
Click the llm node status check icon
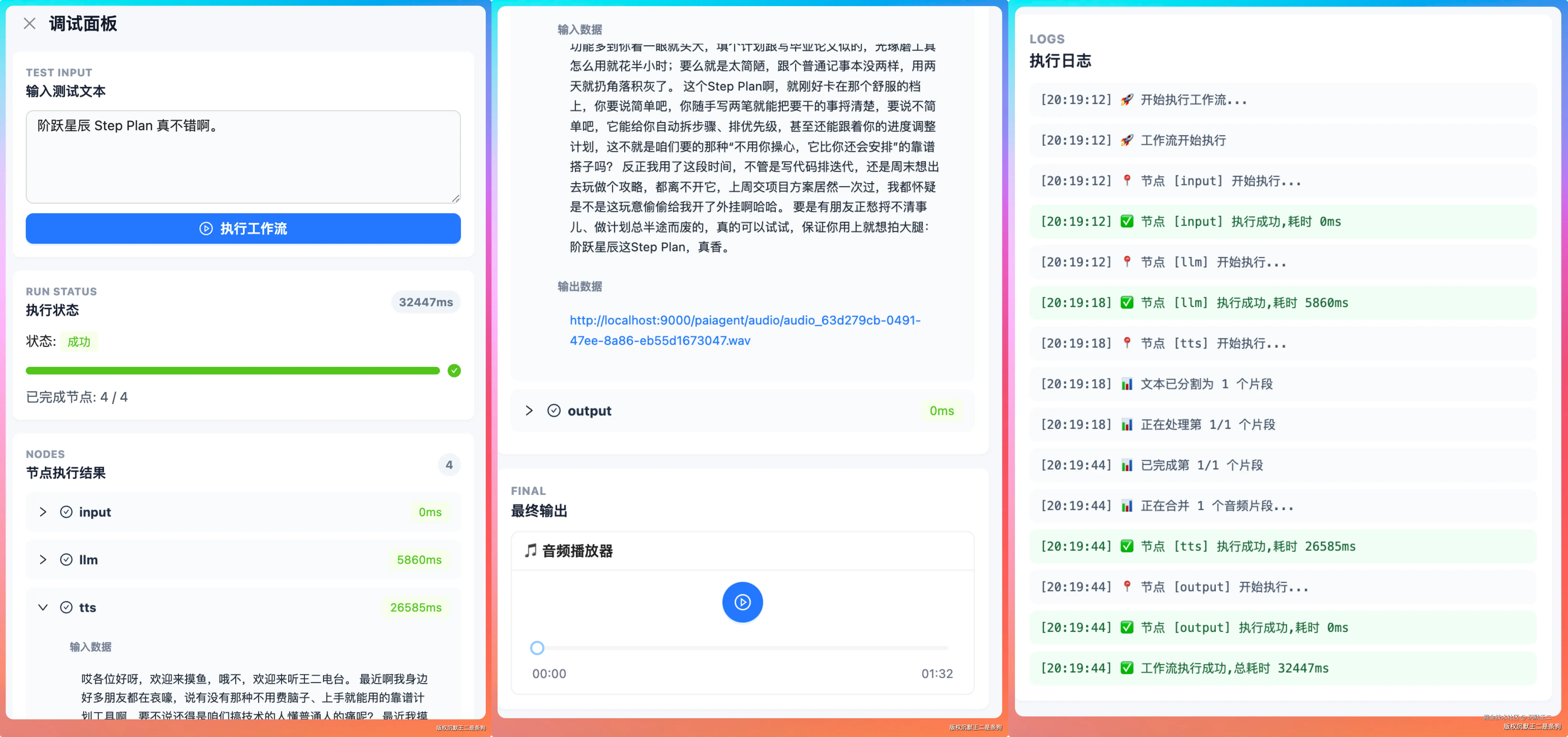66,559
